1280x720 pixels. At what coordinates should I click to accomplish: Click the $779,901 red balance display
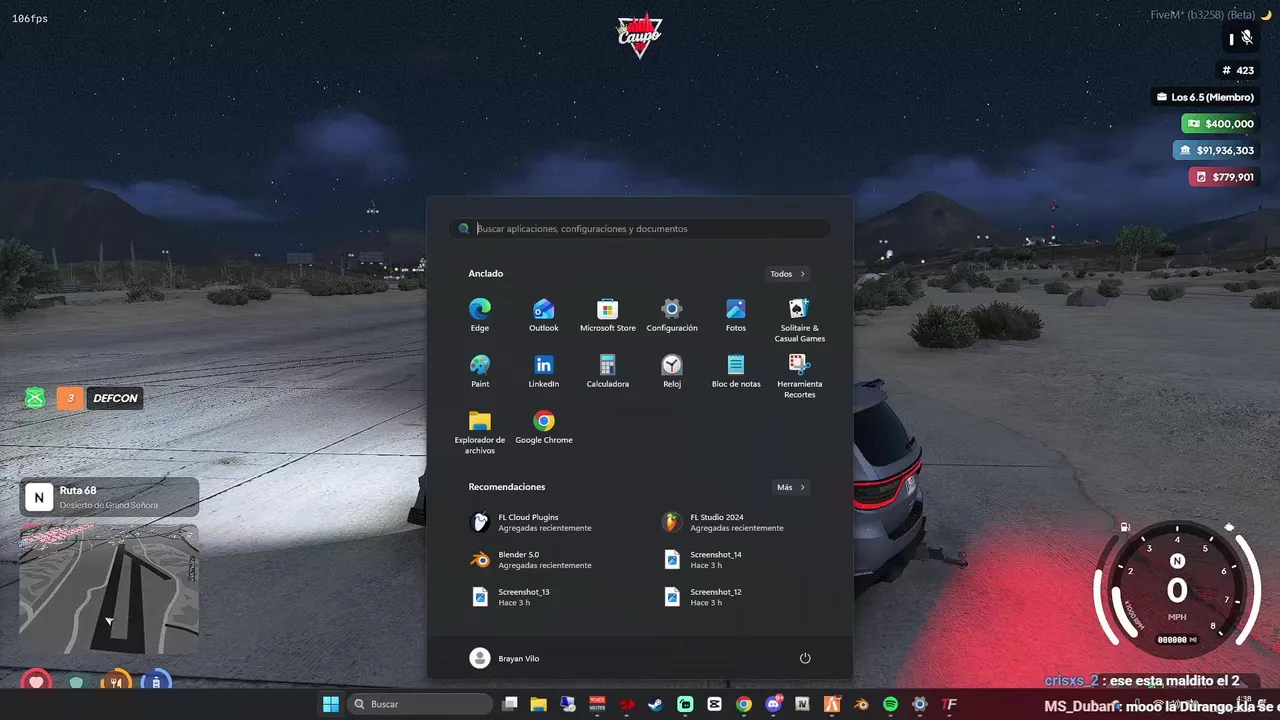tap(1224, 177)
